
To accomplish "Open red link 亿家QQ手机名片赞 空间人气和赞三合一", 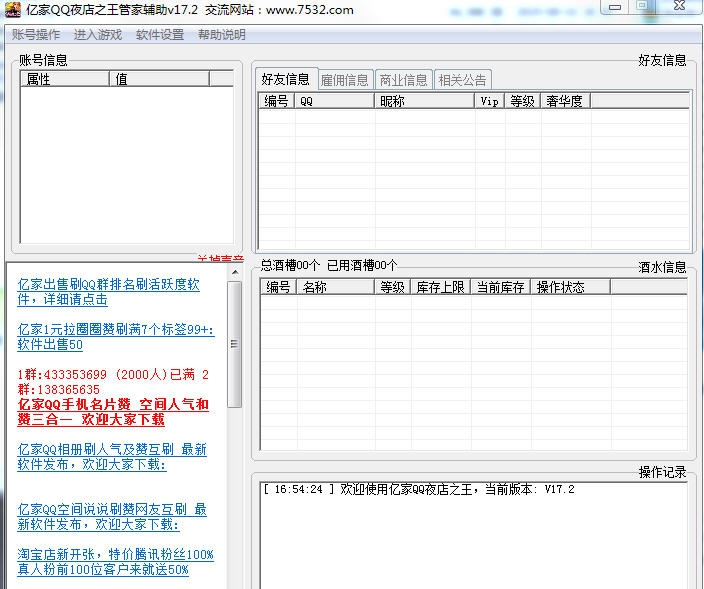I will point(113,412).
